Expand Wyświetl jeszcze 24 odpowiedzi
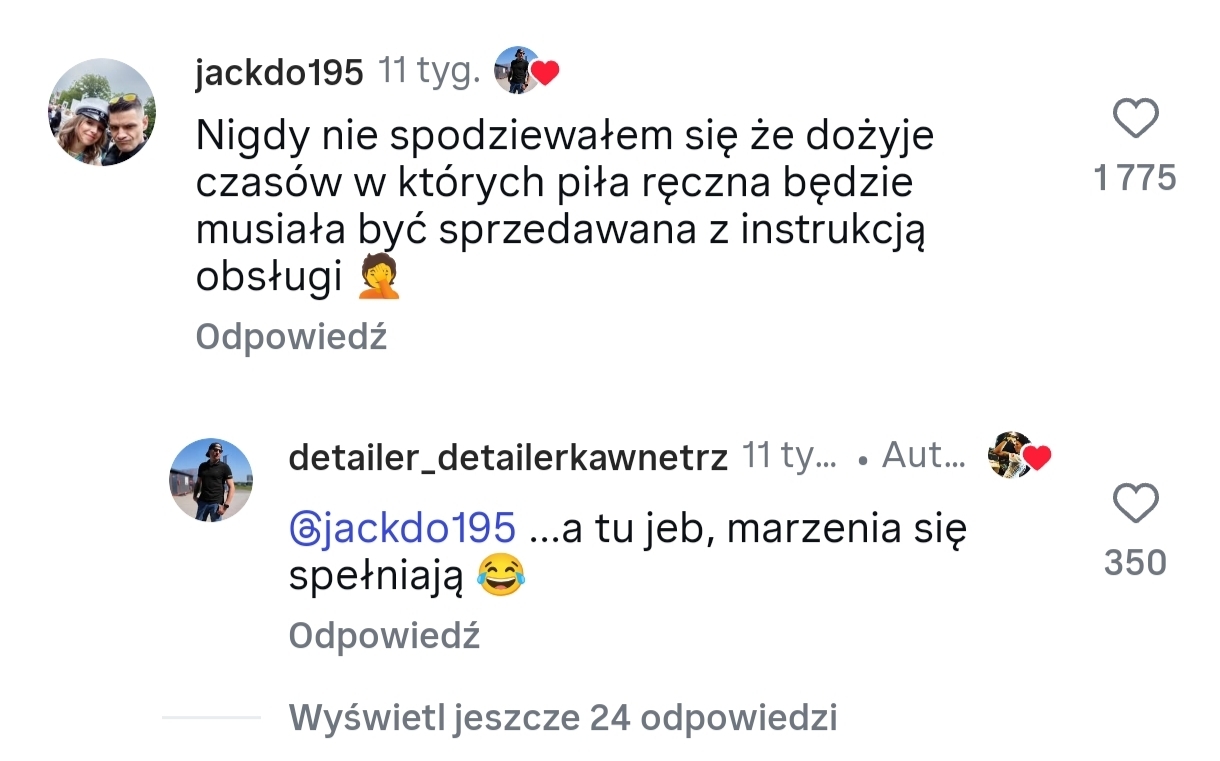 (x=563, y=717)
